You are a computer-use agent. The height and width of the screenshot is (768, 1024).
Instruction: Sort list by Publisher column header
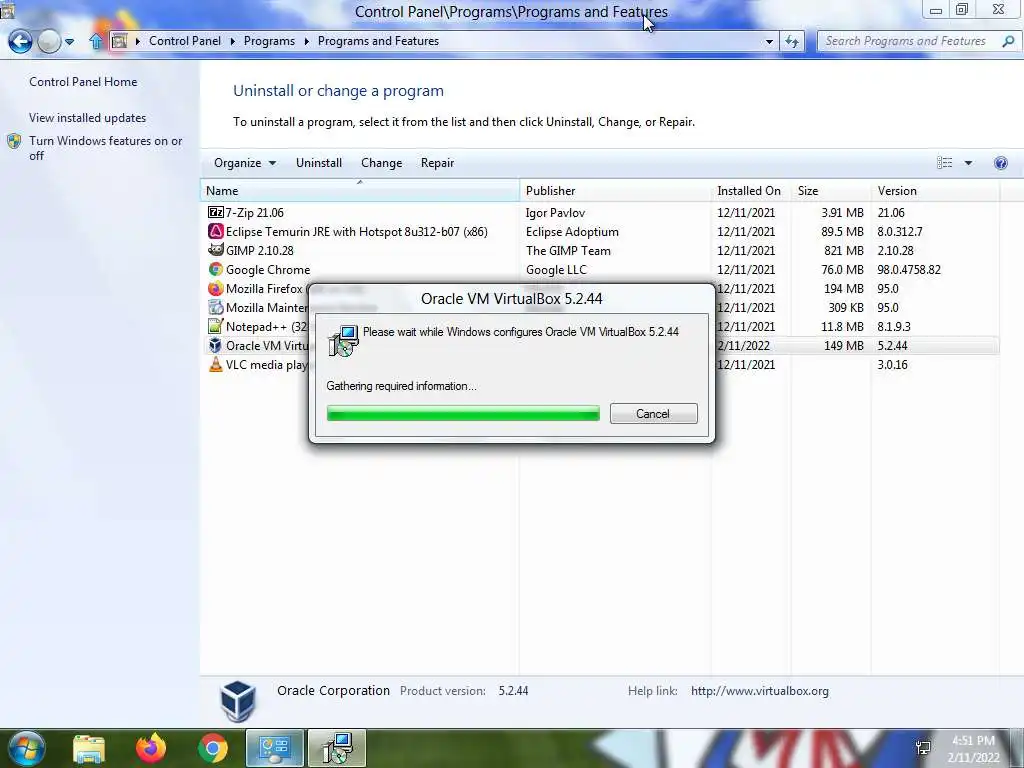pyautogui.click(x=615, y=191)
